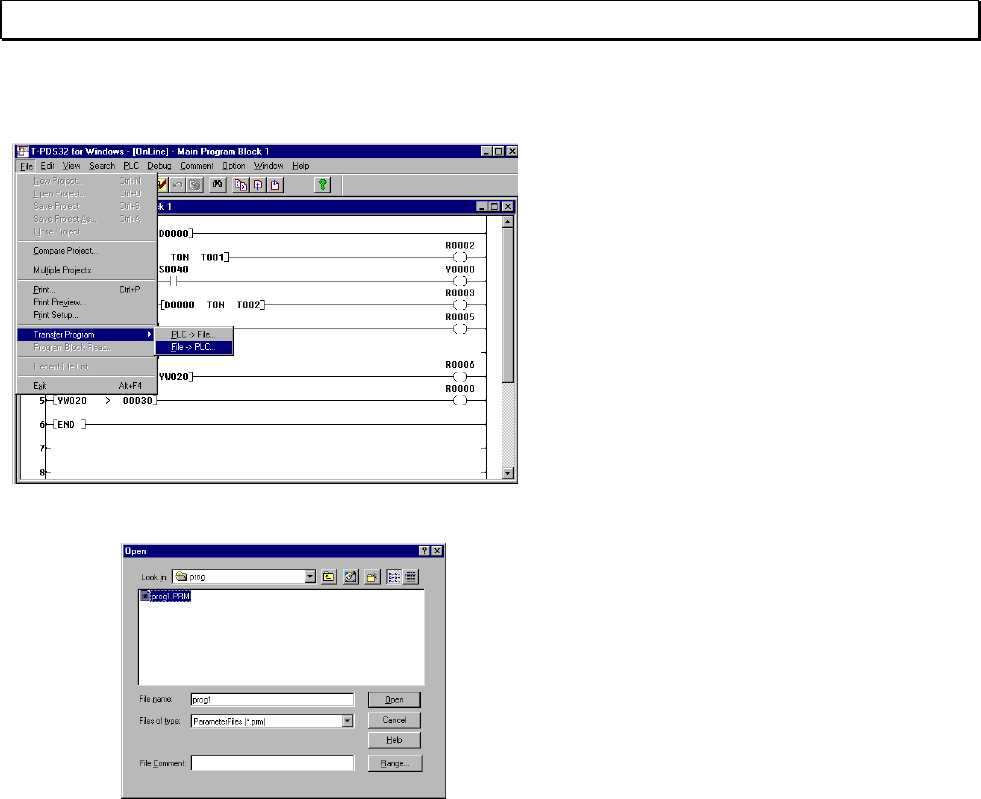981x799 pixels.
Task: Click the binoculars search icon in toolbar
Action: (x=217, y=185)
